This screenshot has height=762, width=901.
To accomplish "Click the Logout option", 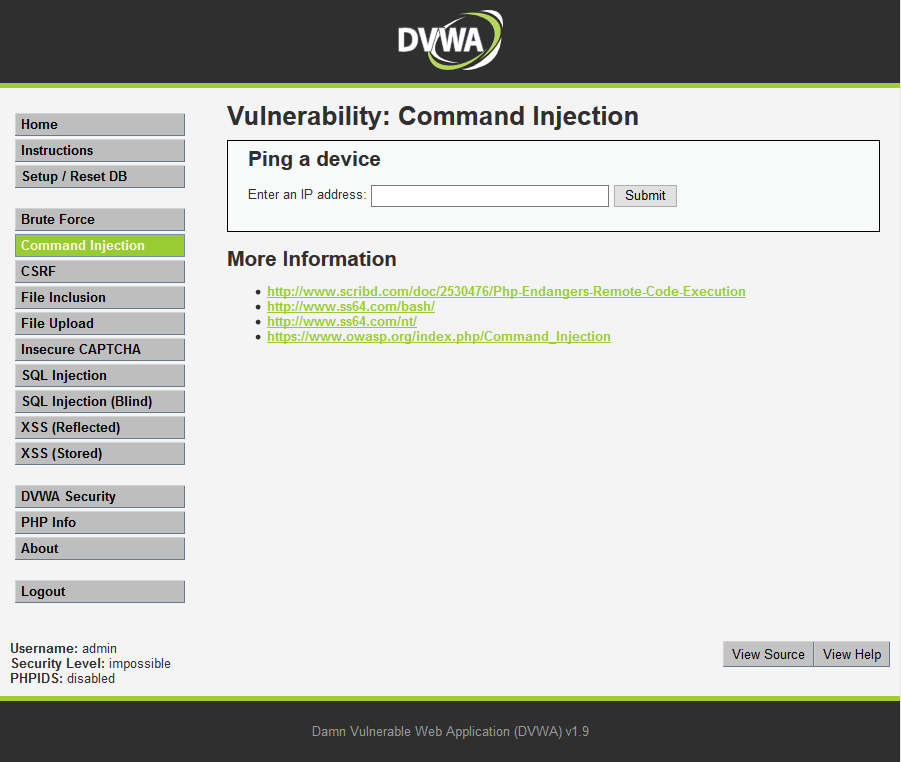I will 99,591.
